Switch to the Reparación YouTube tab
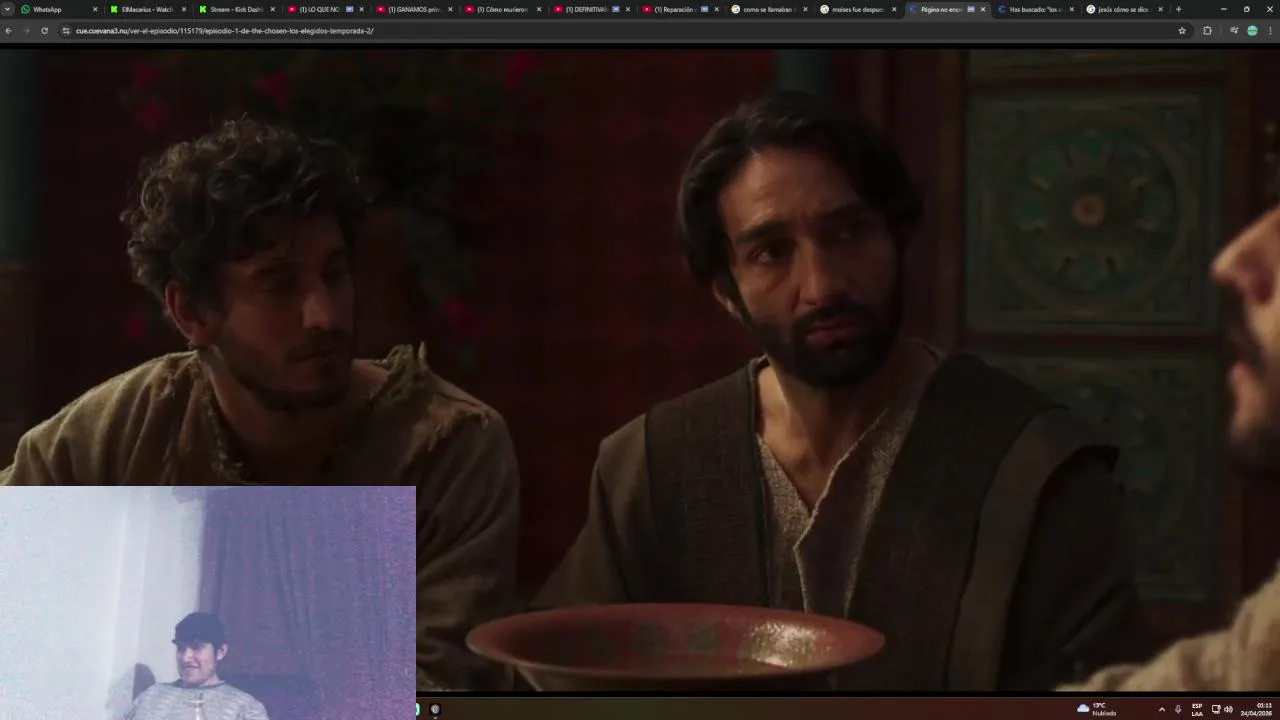 pyautogui.click(x=681, y=9)
